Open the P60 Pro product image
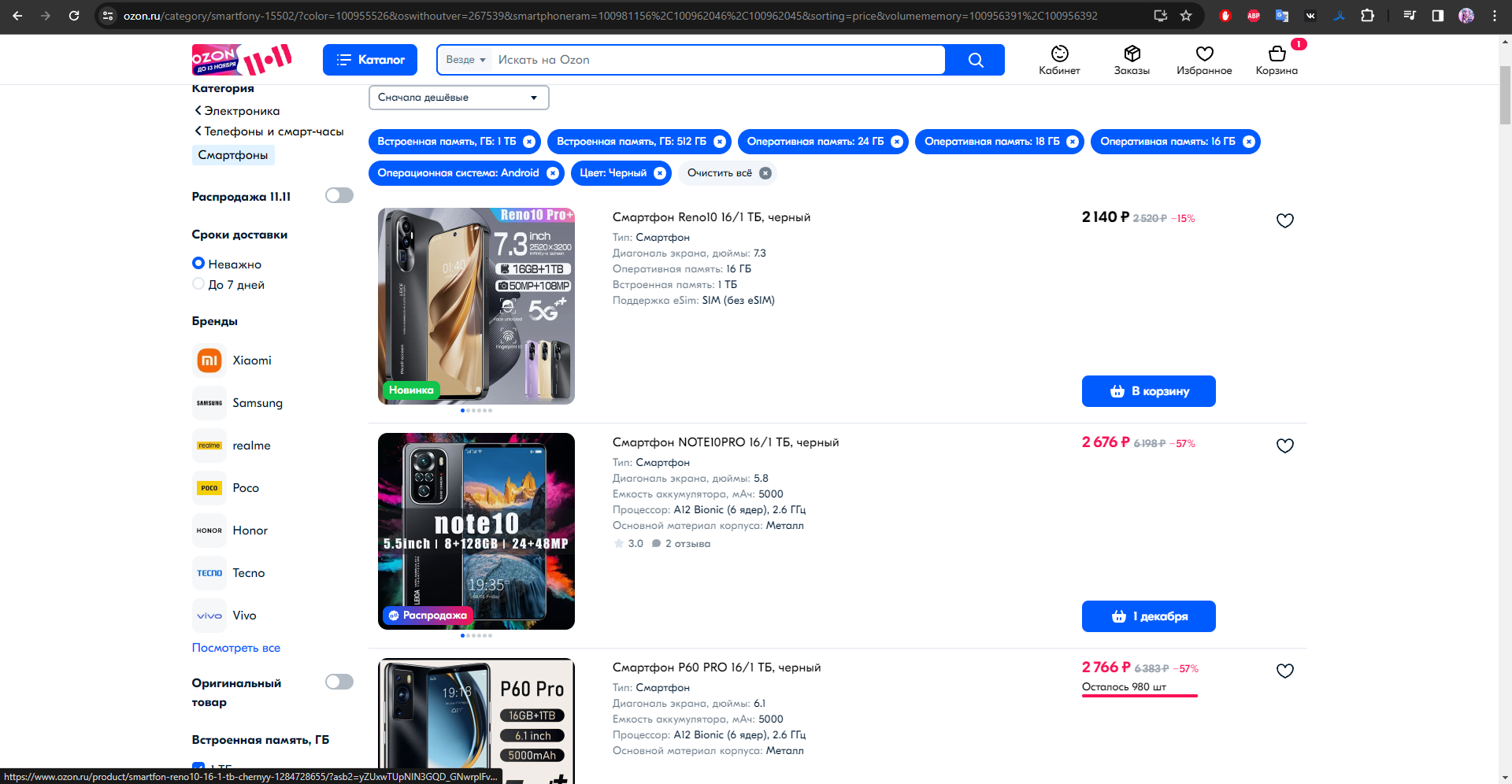This screenshot has height=784, width=1512. click(476, 720)
